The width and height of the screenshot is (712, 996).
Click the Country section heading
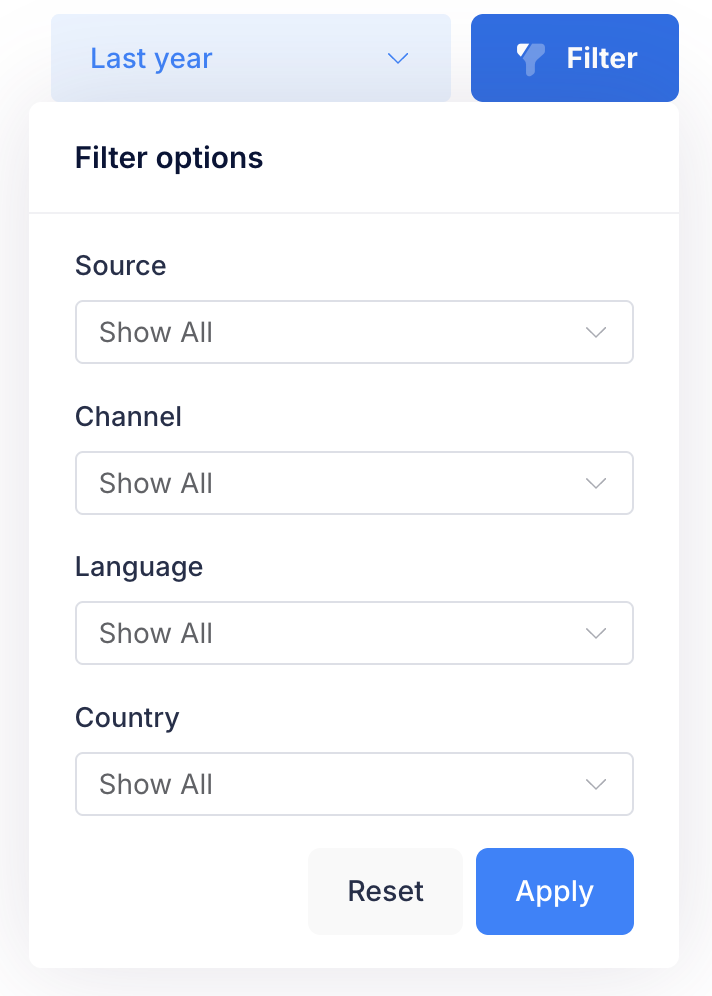127,718
